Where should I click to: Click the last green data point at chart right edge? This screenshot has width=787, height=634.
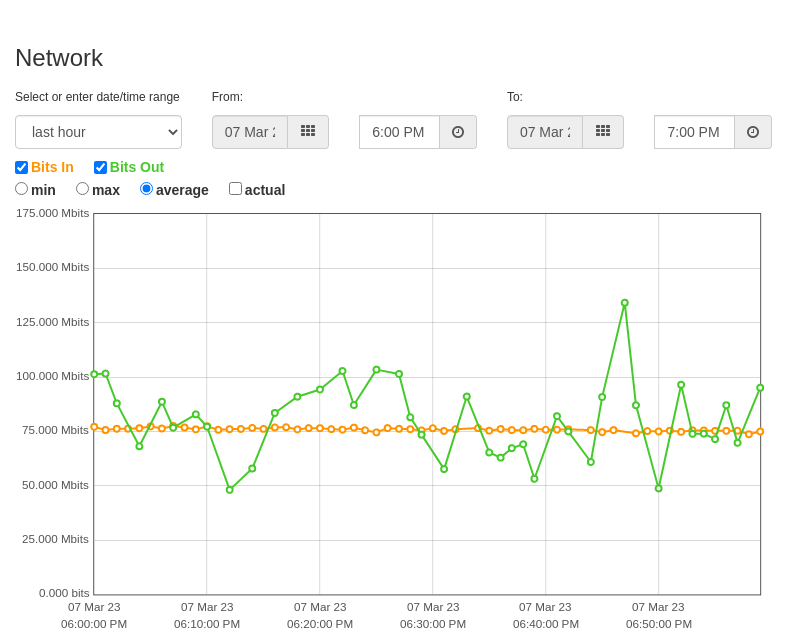760,388
